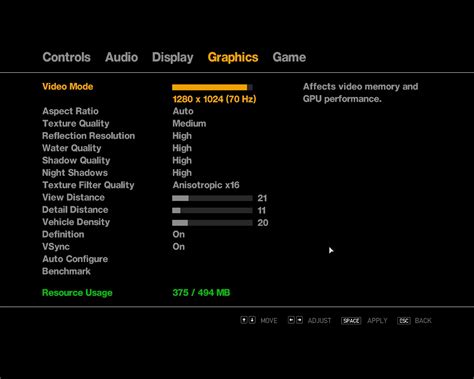Change Texture Quality Medium value
Image resolution: width=474 pixels, height=379 pixels.
189,124
